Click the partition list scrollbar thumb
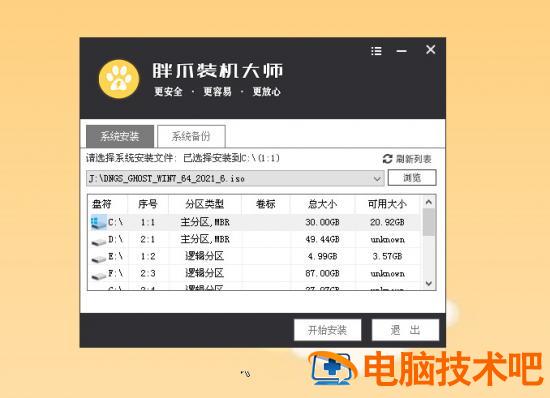Screen dimensions: 550x398 (x=429, y=223)
